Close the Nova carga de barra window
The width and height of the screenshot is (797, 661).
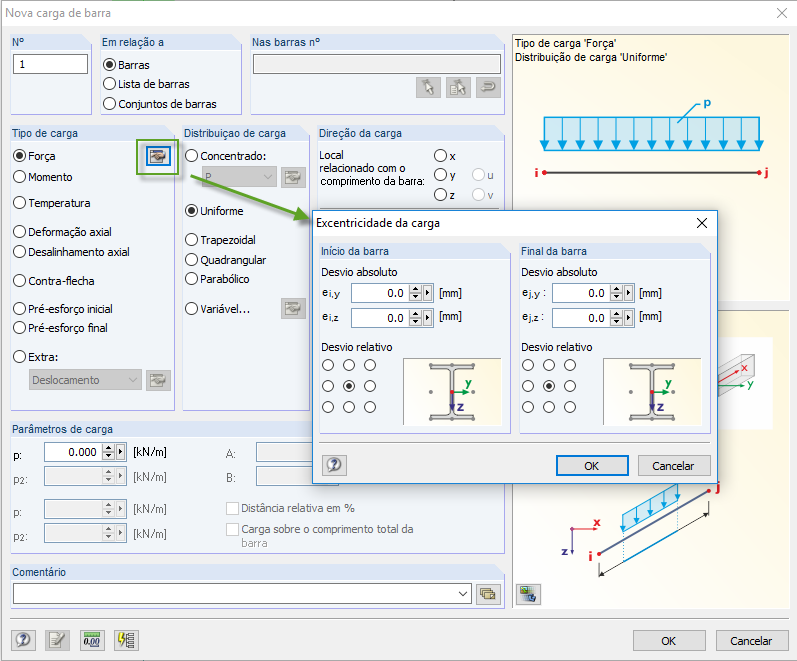(x=782, y=13)
